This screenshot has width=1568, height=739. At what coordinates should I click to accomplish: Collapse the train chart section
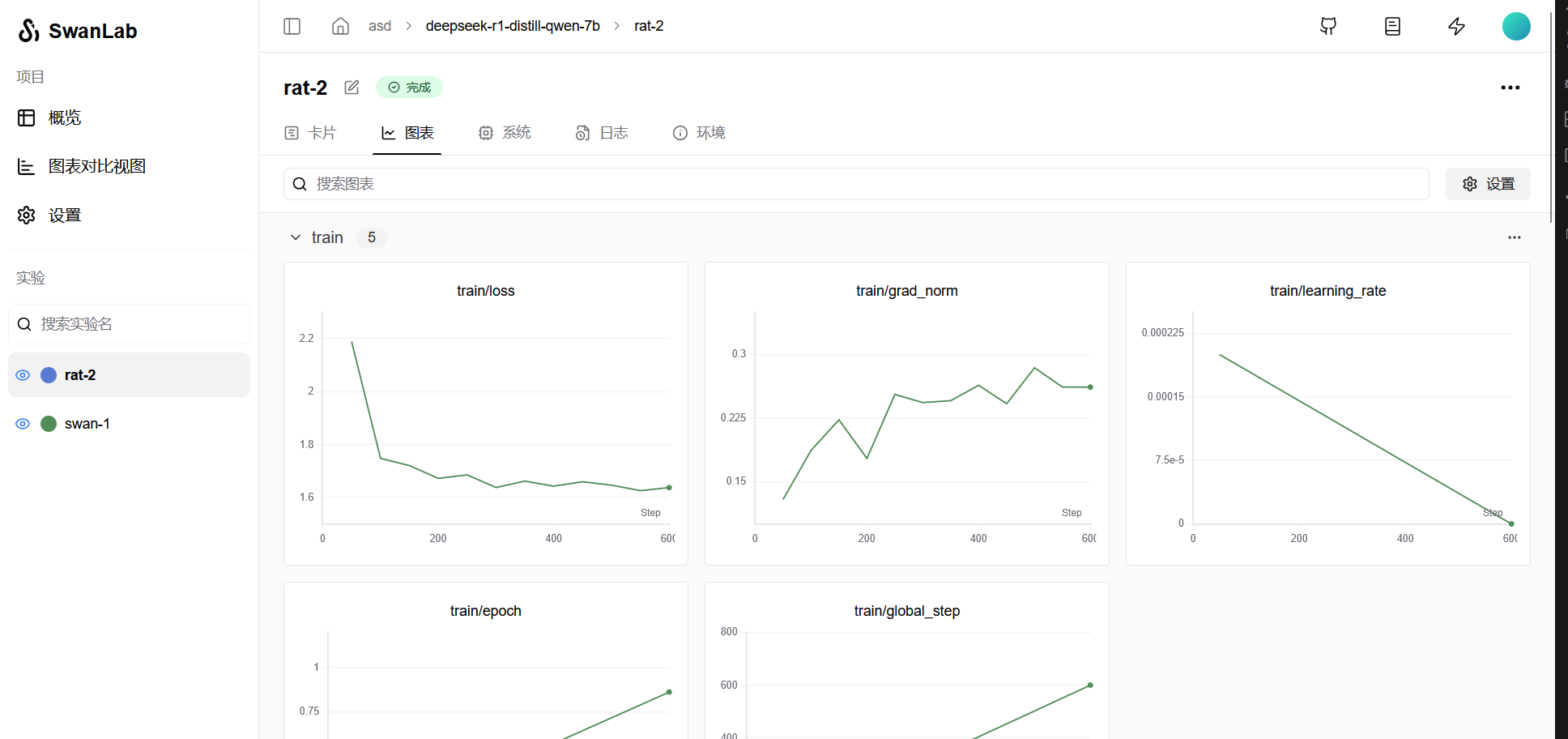(x=296, y=237)
